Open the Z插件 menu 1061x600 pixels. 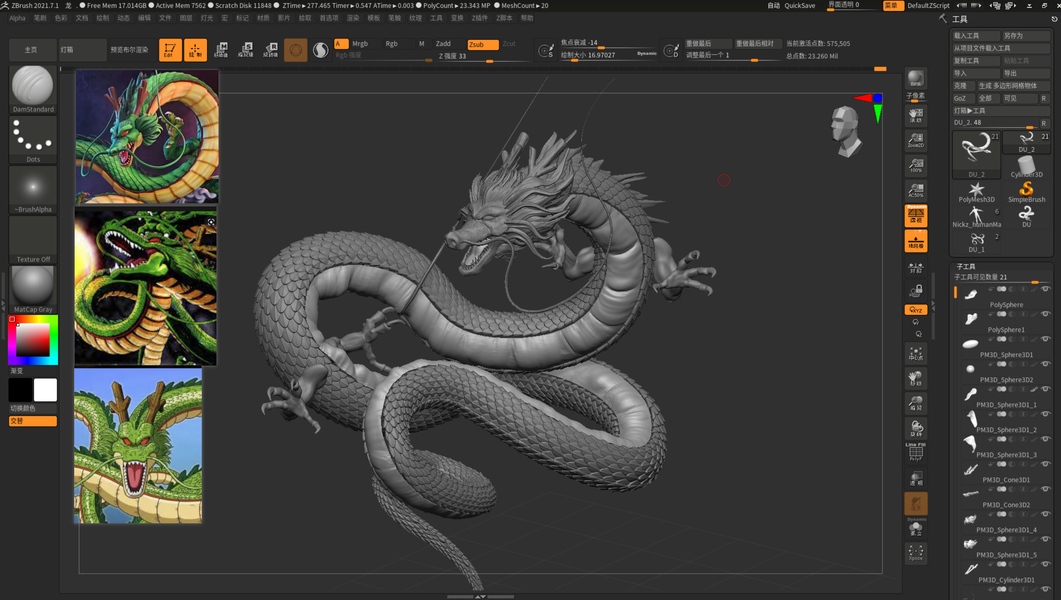[x=480, y=18]
